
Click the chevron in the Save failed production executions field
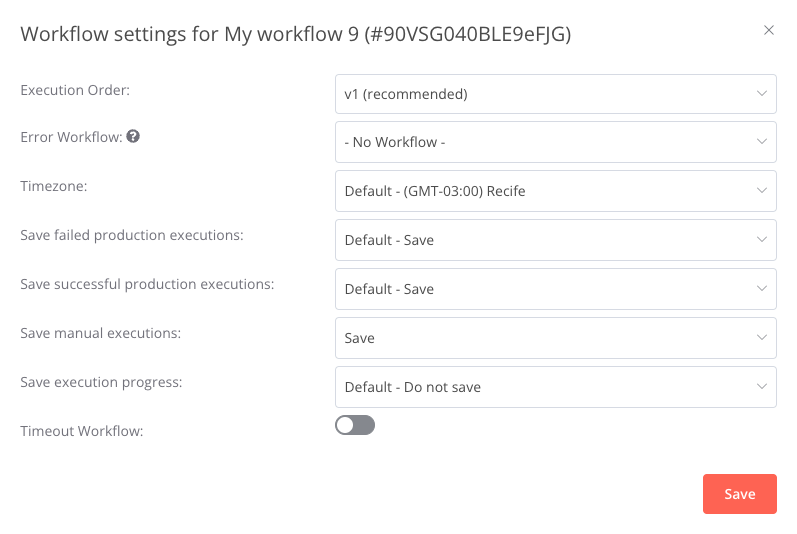(760, 240)
